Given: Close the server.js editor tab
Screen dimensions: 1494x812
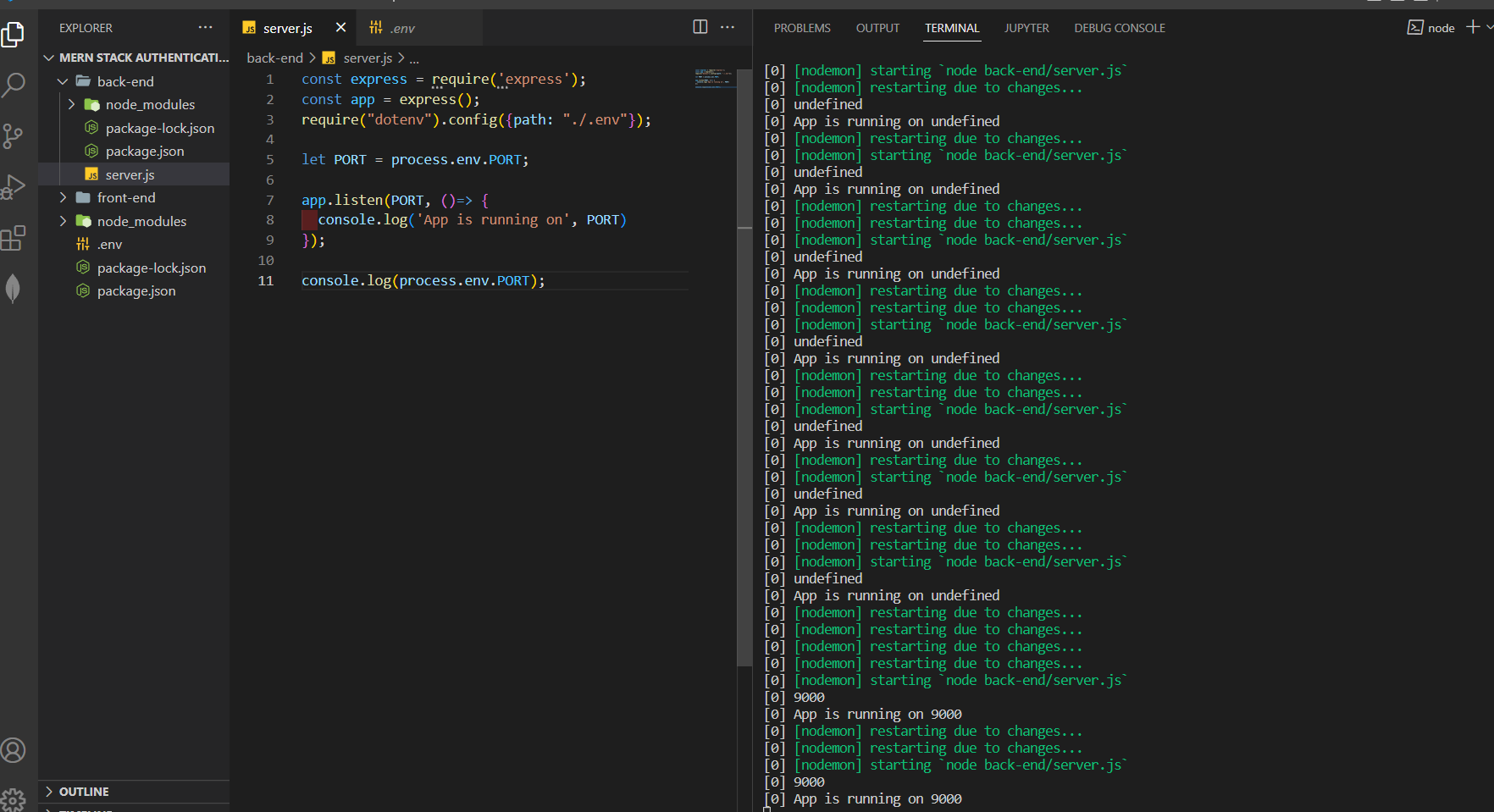Looking at the screenshot, I should (340, 28).
